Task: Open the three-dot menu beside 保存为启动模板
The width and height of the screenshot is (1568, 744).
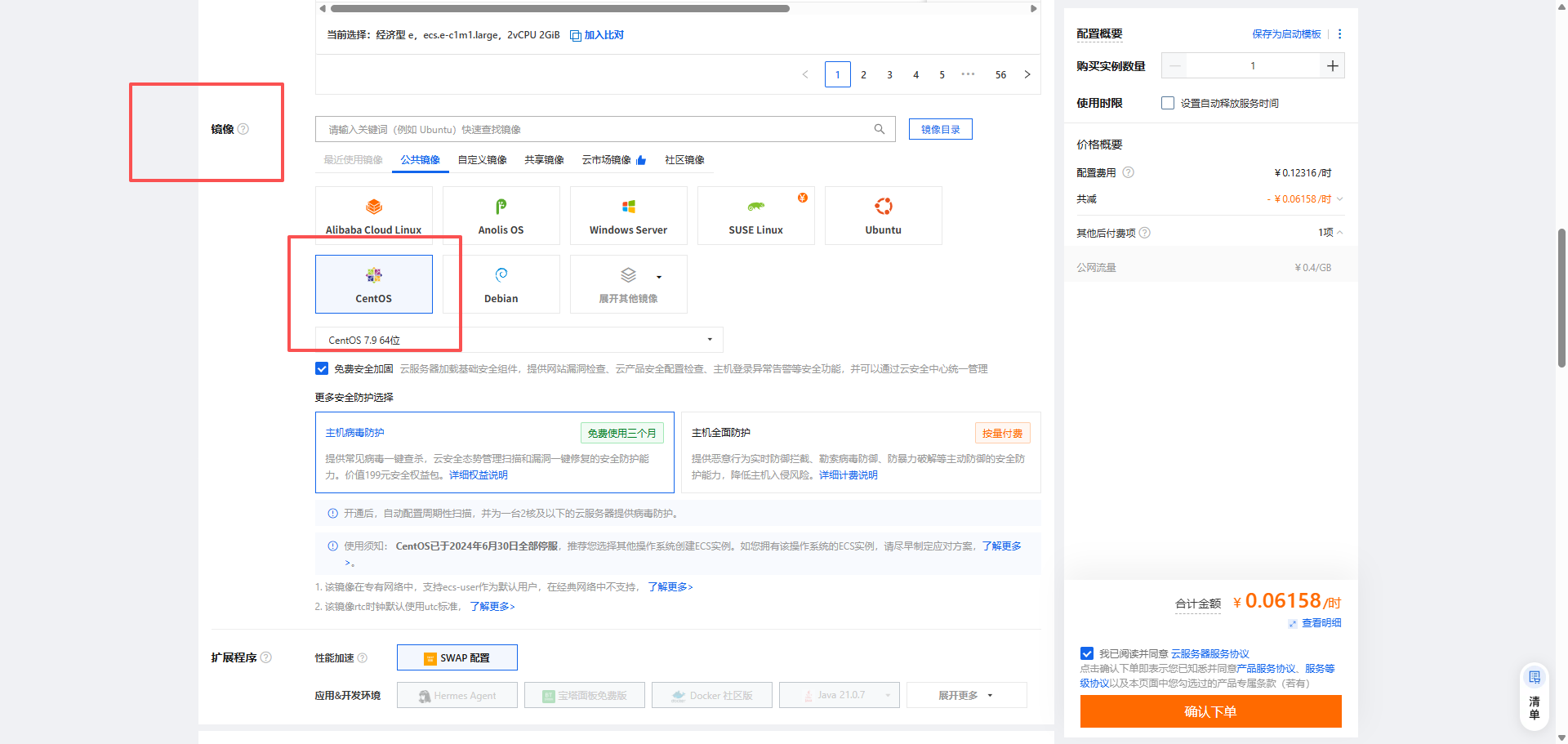Action: [x=1339, y=34]
